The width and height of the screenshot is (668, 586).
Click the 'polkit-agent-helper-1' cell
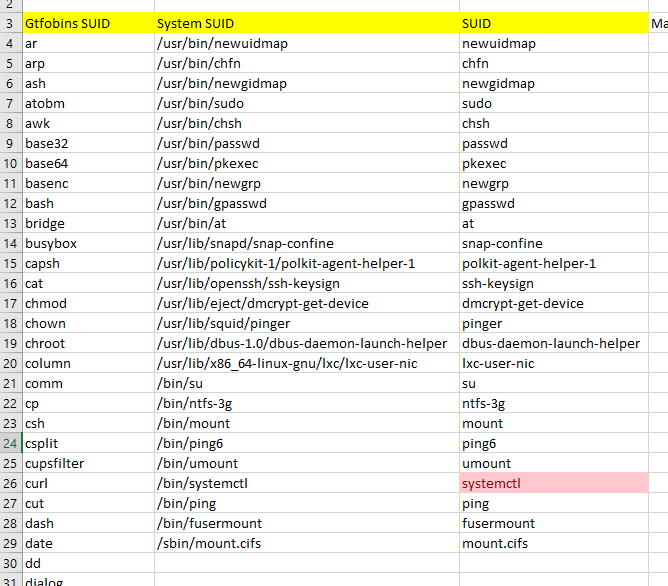tap(554, 264)
